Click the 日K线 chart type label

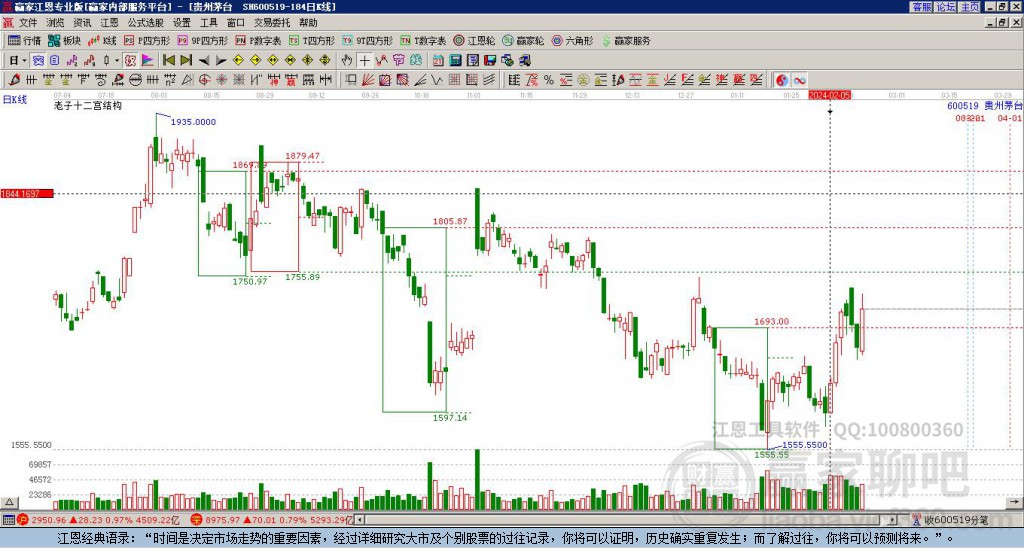click(14, 100)
